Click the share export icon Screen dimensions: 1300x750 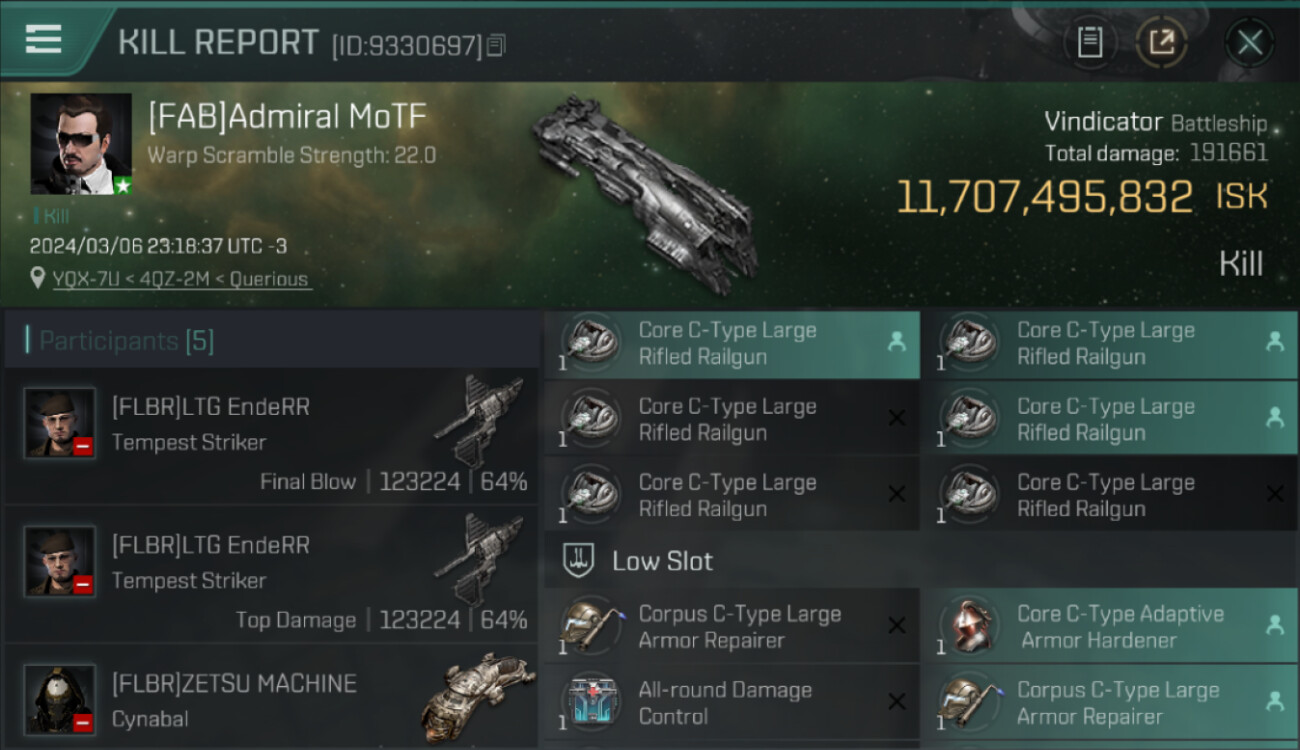(x=1162, y=42)
